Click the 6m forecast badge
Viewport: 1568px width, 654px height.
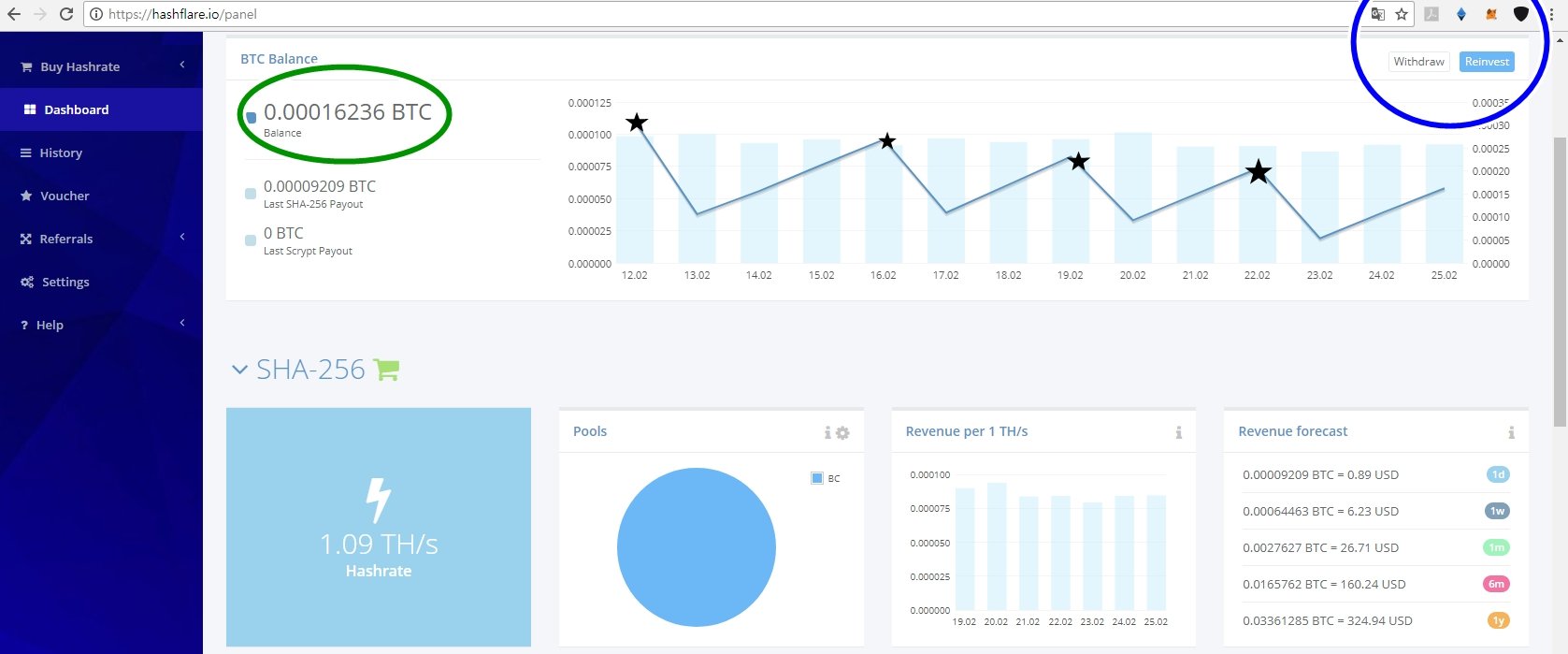tap(1497, 584)
